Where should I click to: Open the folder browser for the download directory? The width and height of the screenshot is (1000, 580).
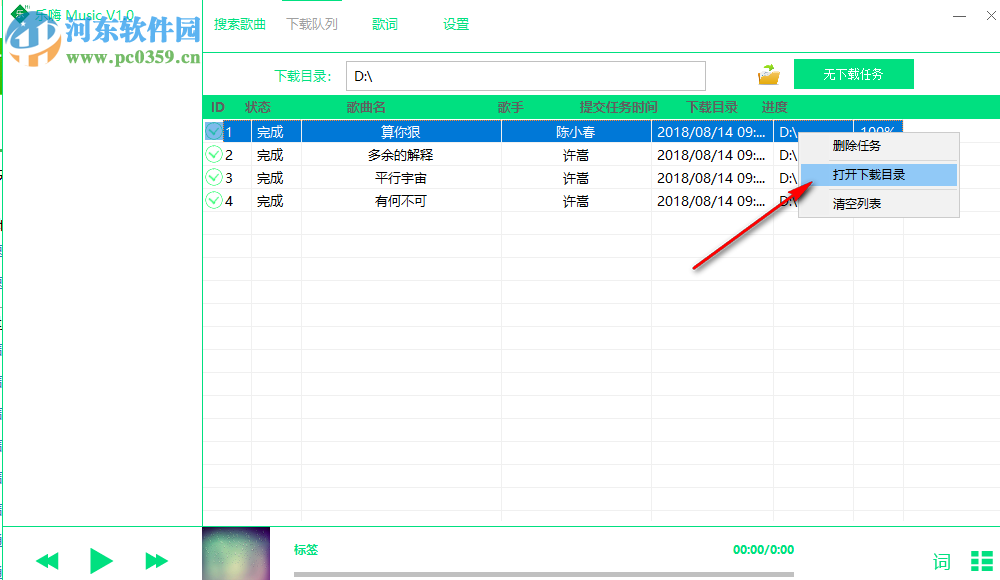click(x=768, y=73)
